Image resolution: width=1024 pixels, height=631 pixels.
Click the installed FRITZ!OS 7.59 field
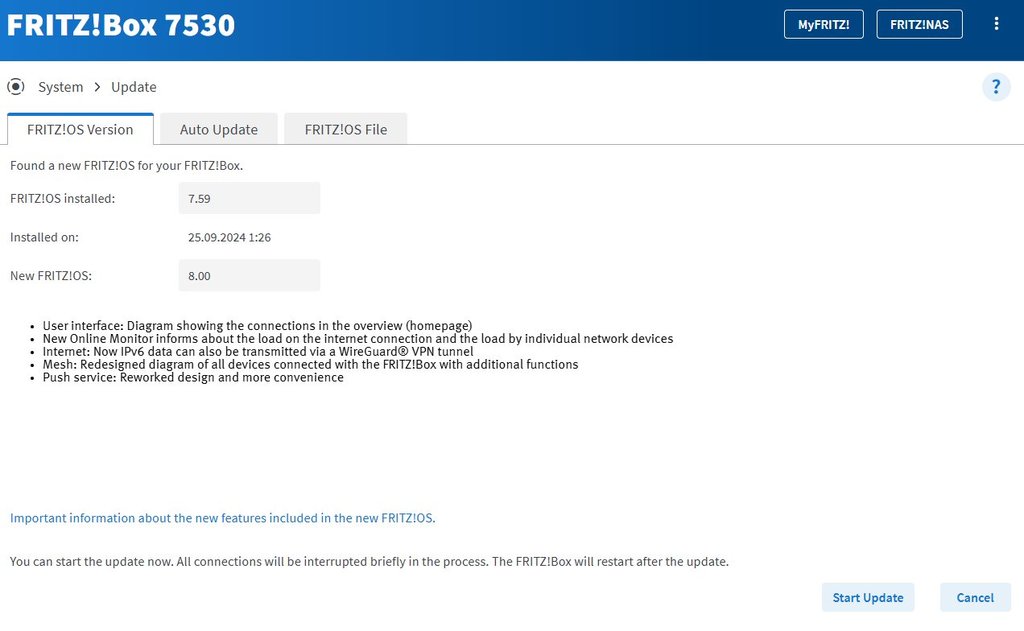tap(249, 199)
